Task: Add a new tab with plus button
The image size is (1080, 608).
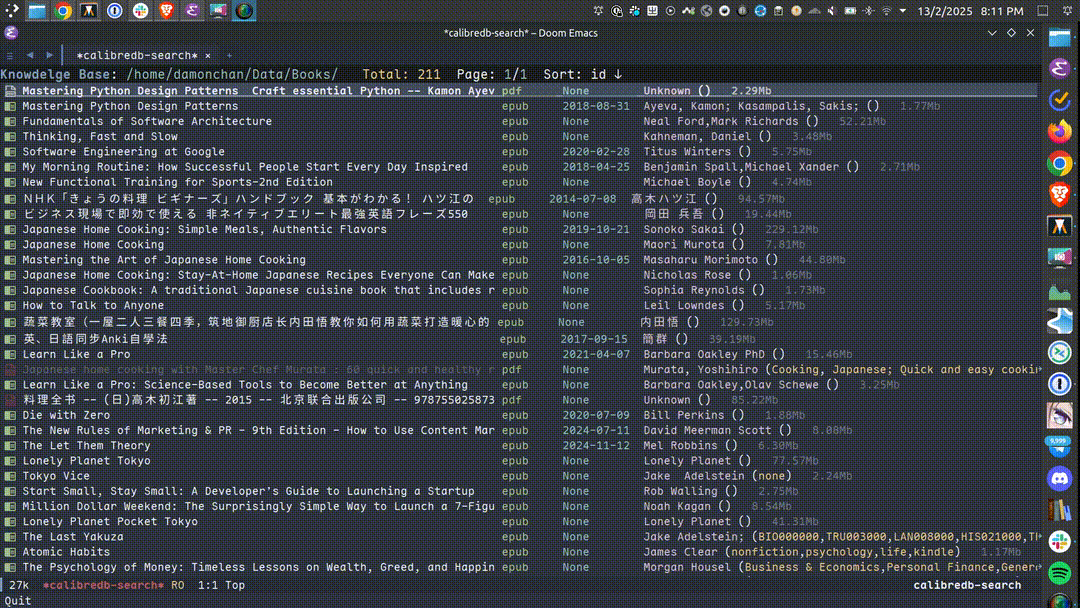Action: click(x=229, y=55)
